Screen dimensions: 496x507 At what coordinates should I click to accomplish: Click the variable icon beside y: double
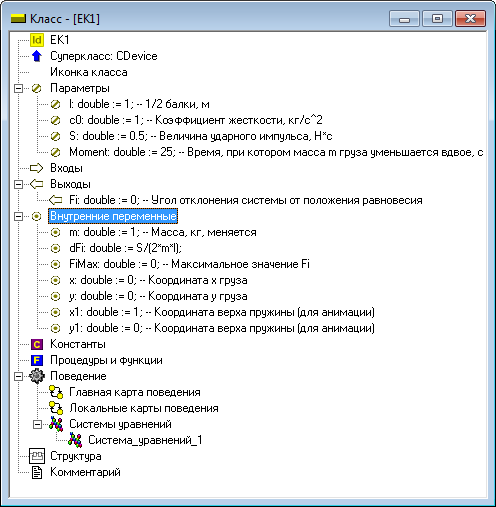tap(55, 296)
